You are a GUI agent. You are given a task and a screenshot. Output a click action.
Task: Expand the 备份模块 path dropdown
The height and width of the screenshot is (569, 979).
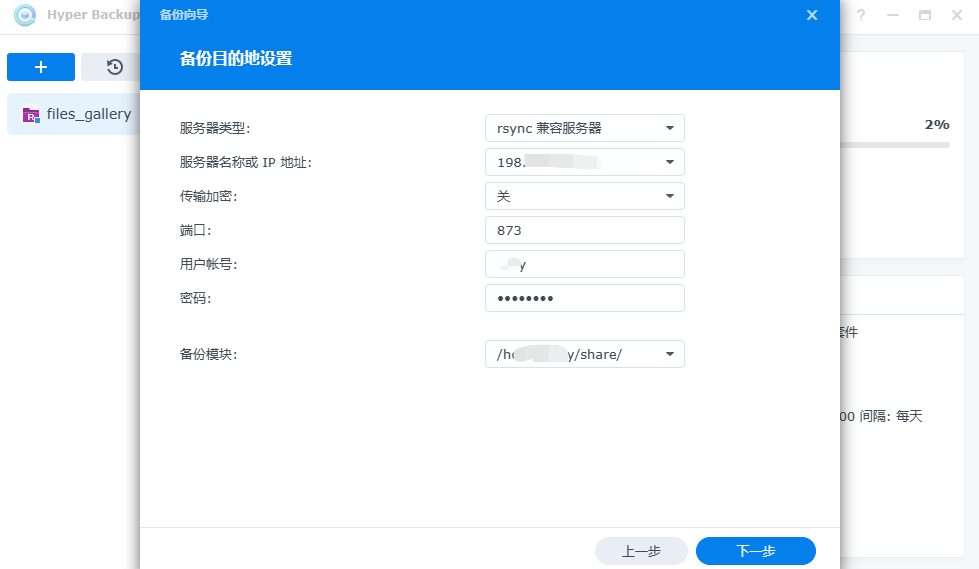click(670, 354)
